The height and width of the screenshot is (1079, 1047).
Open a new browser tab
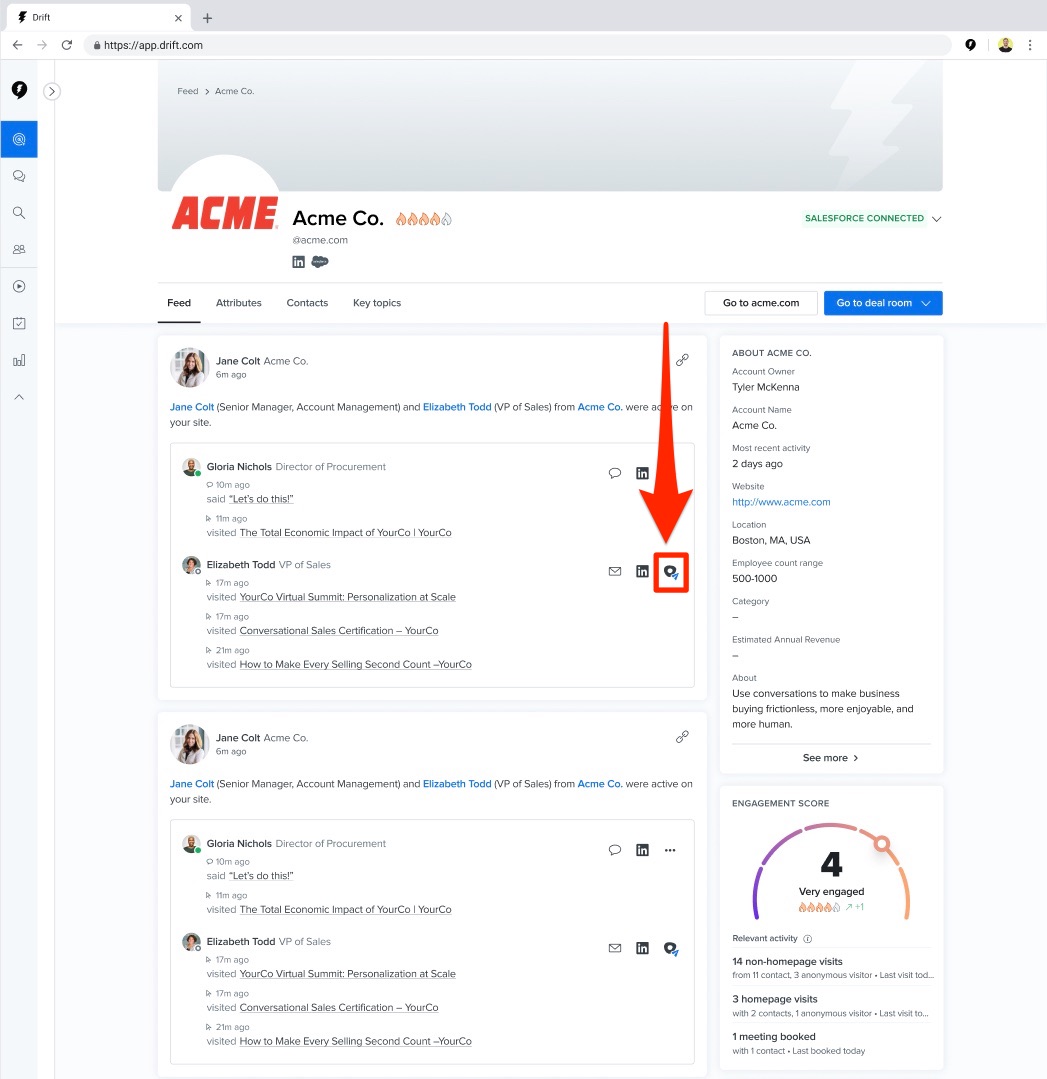[x=207, y=18]
